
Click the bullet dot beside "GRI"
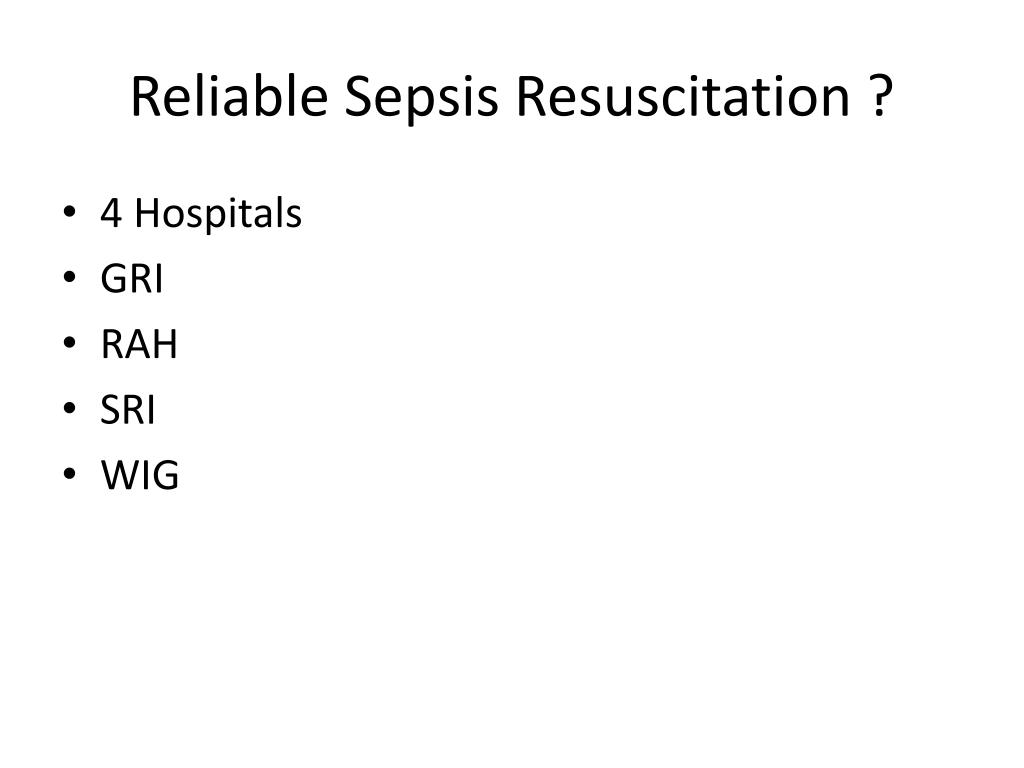coord(70,277)
